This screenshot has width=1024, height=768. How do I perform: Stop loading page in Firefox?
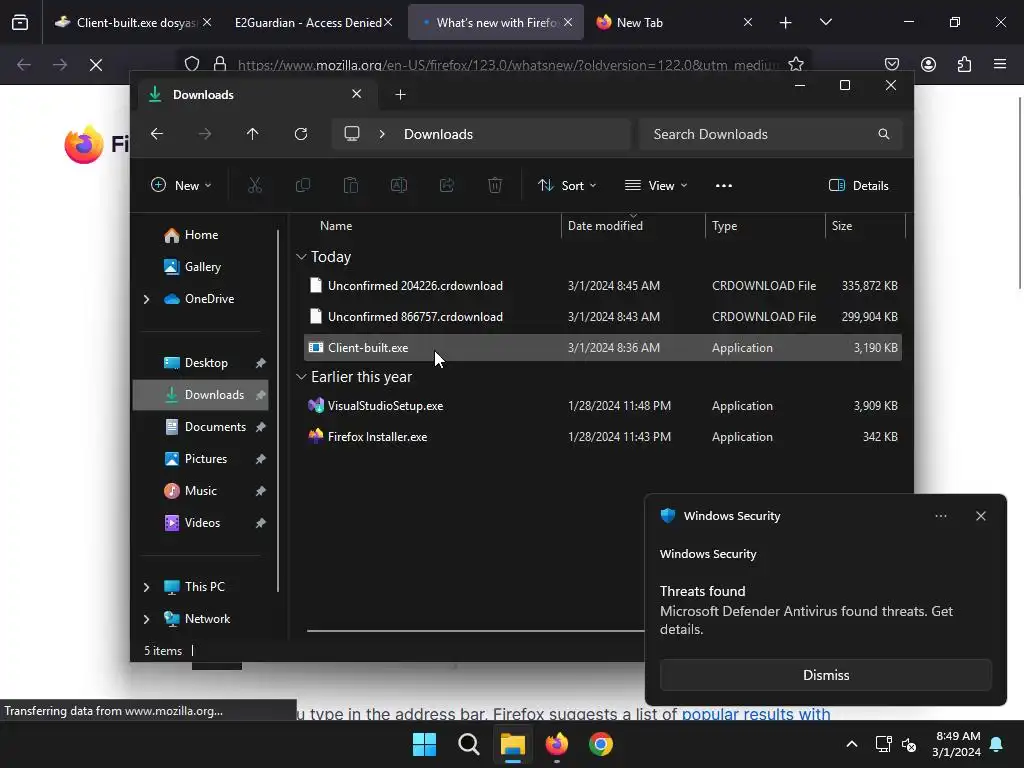(96, 65)
